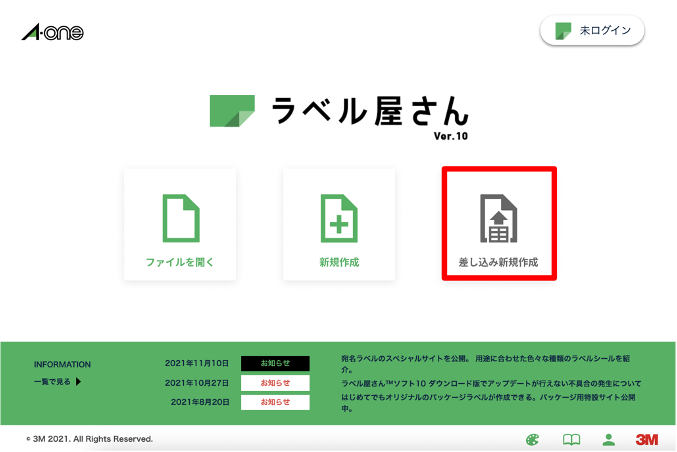The height and width of the screenshot is (452, 677).
Task: Open the manual book icon in footer
Action: (x=571, y=440)
